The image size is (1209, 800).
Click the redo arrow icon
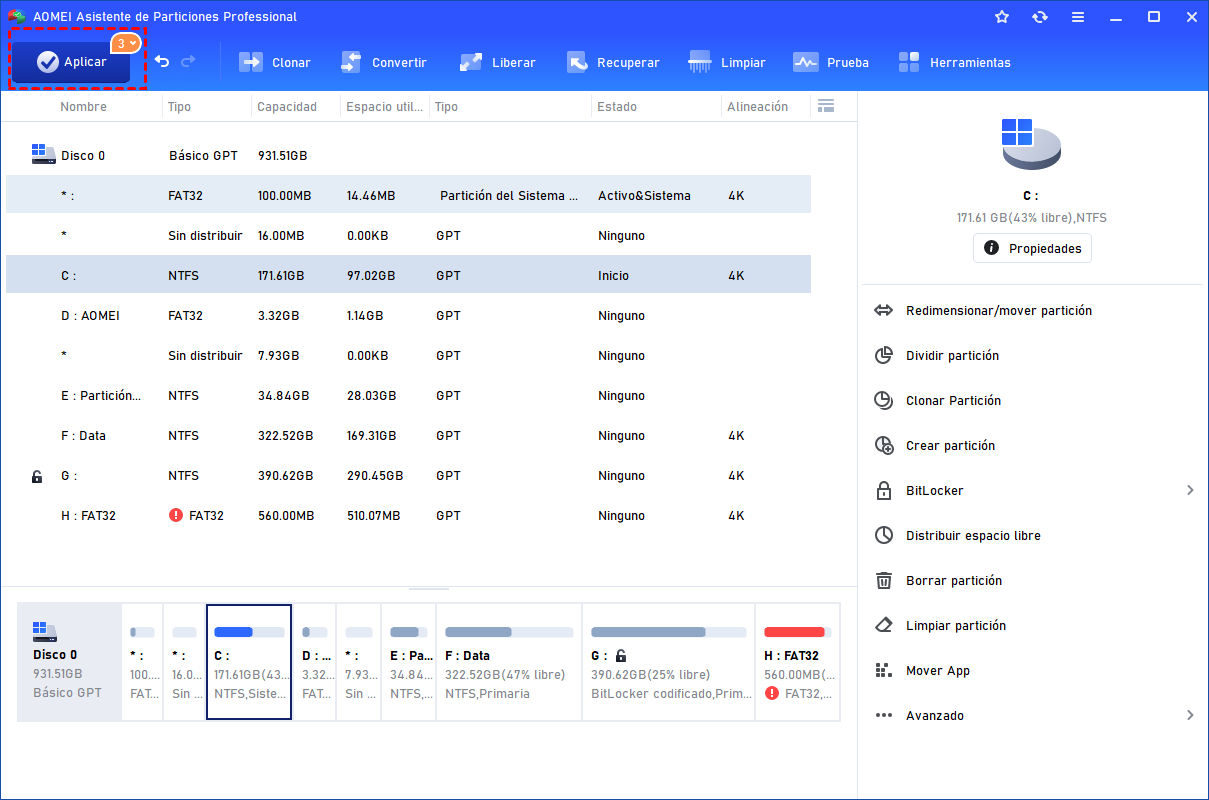click(188, 62)
